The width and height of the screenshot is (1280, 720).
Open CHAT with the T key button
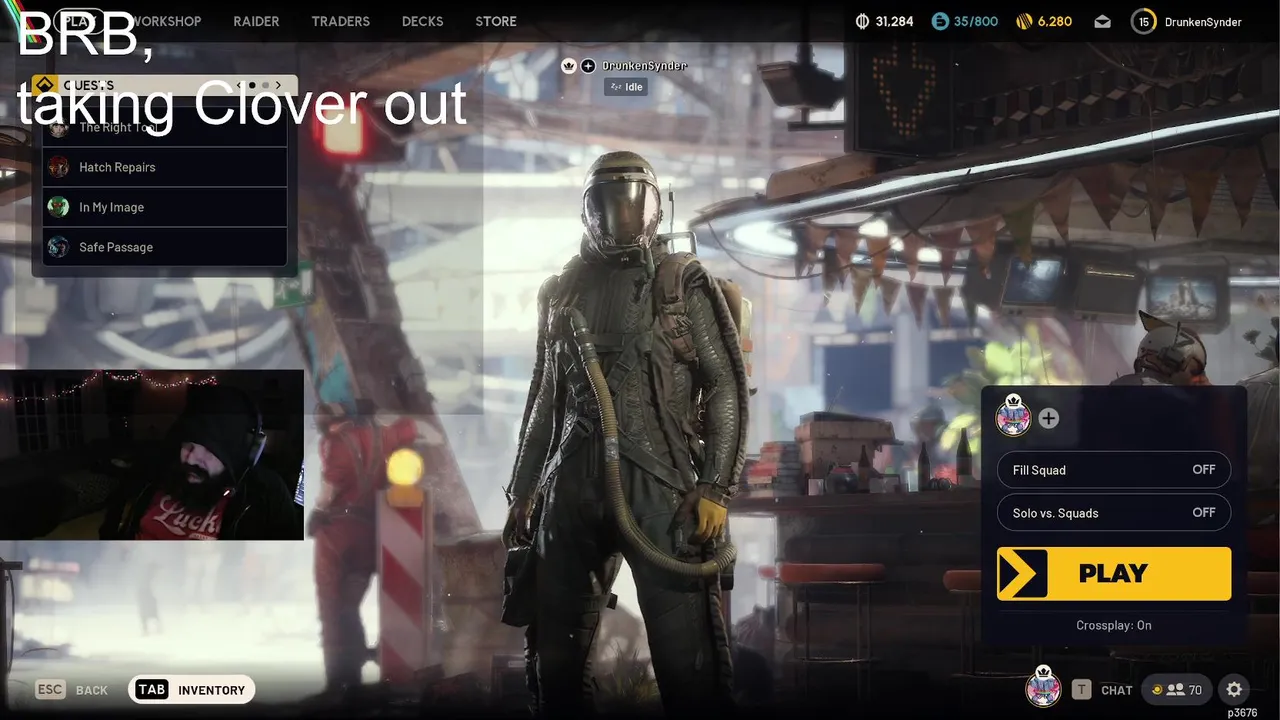coord(1103,690)
